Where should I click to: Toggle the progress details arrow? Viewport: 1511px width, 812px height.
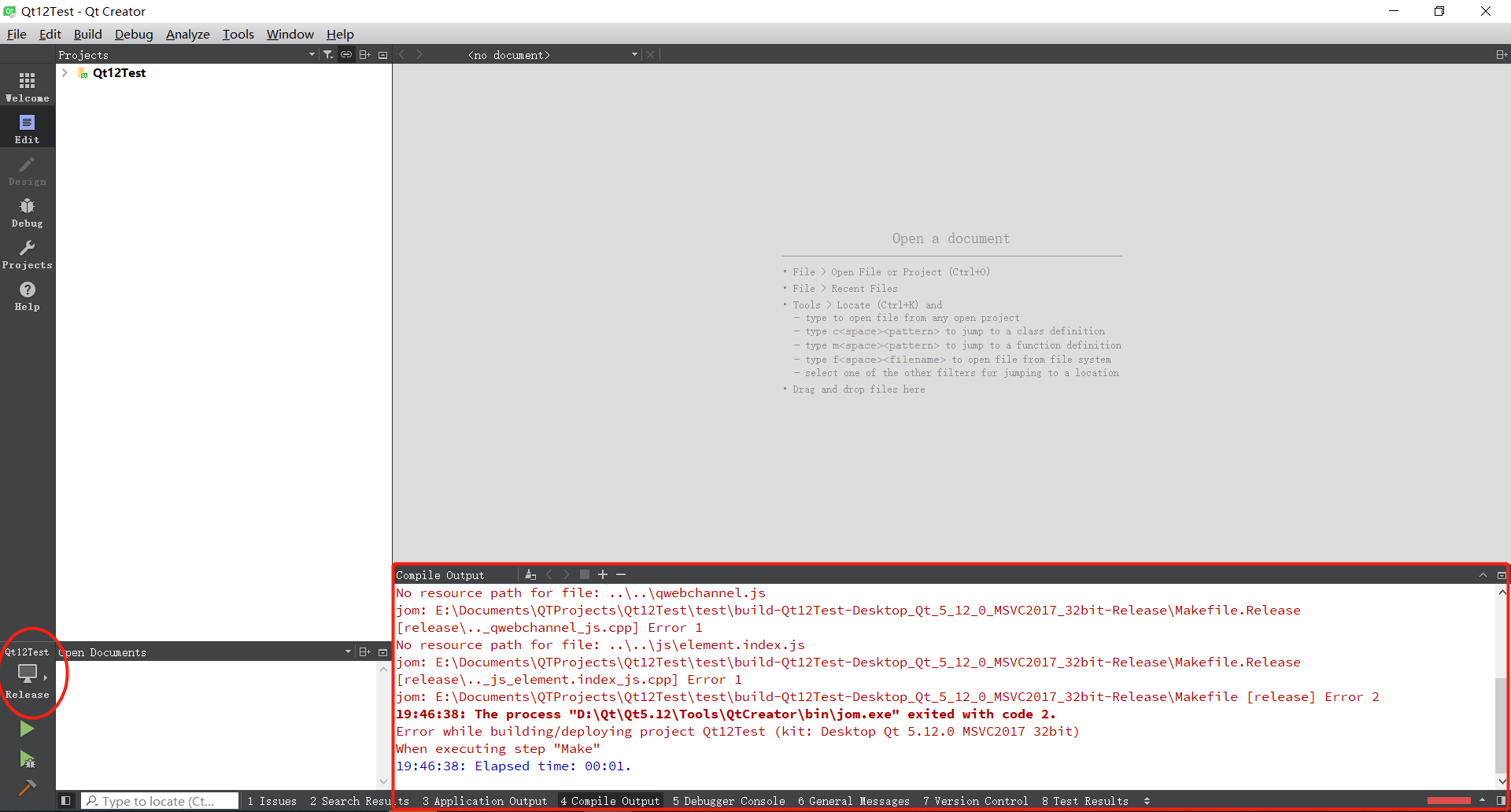coord(1482,800)
